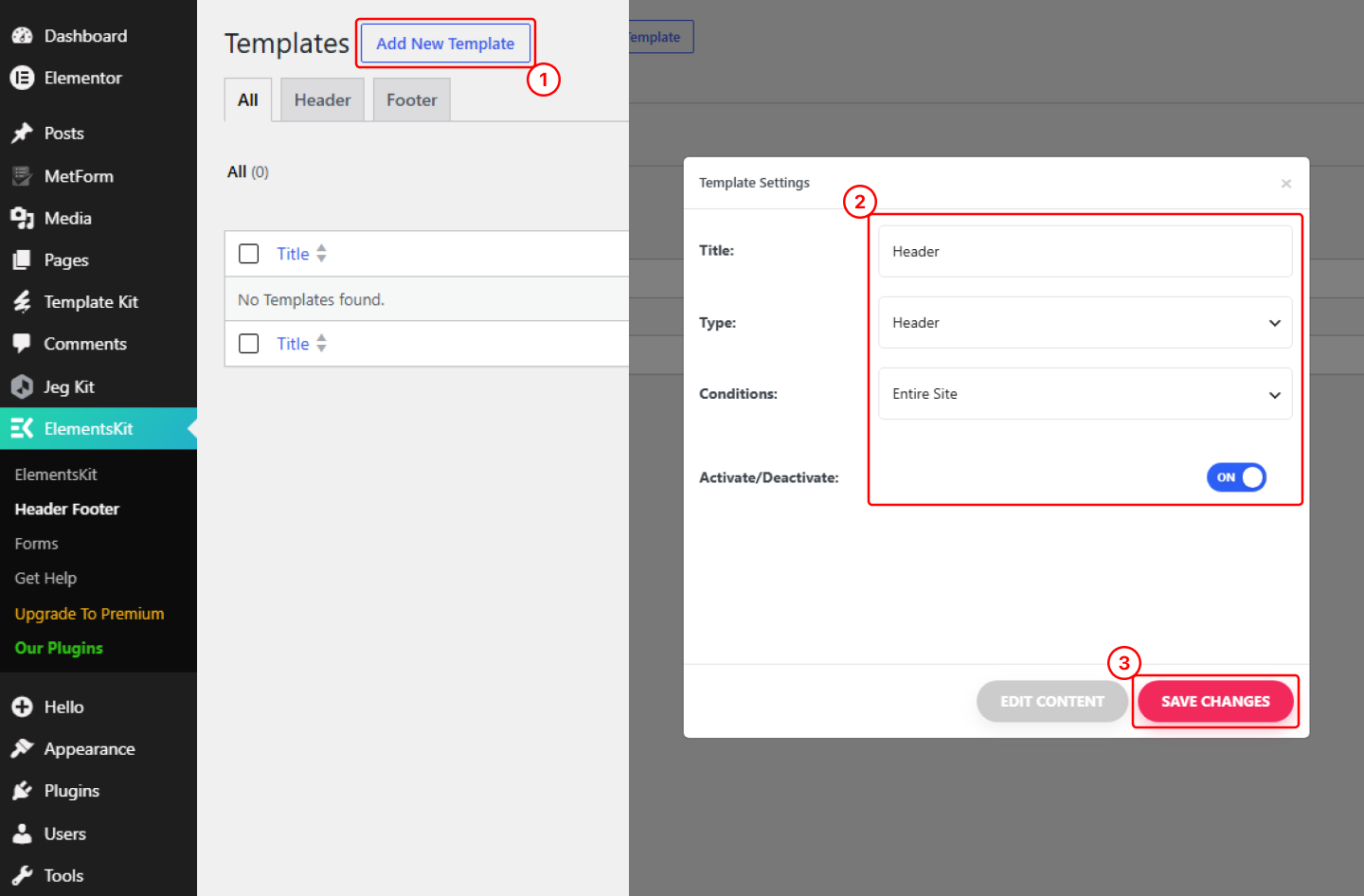Click the Media icon

(x=23, y=218)
